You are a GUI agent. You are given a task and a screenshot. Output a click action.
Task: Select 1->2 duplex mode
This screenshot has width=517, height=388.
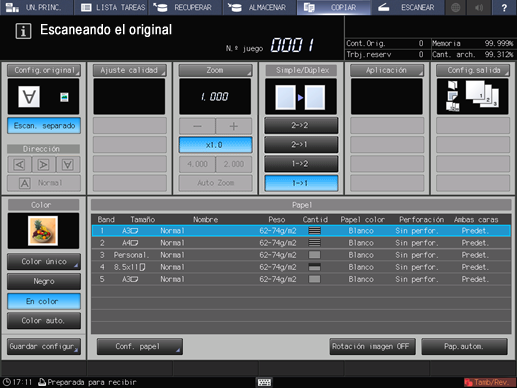click(301, 164)
